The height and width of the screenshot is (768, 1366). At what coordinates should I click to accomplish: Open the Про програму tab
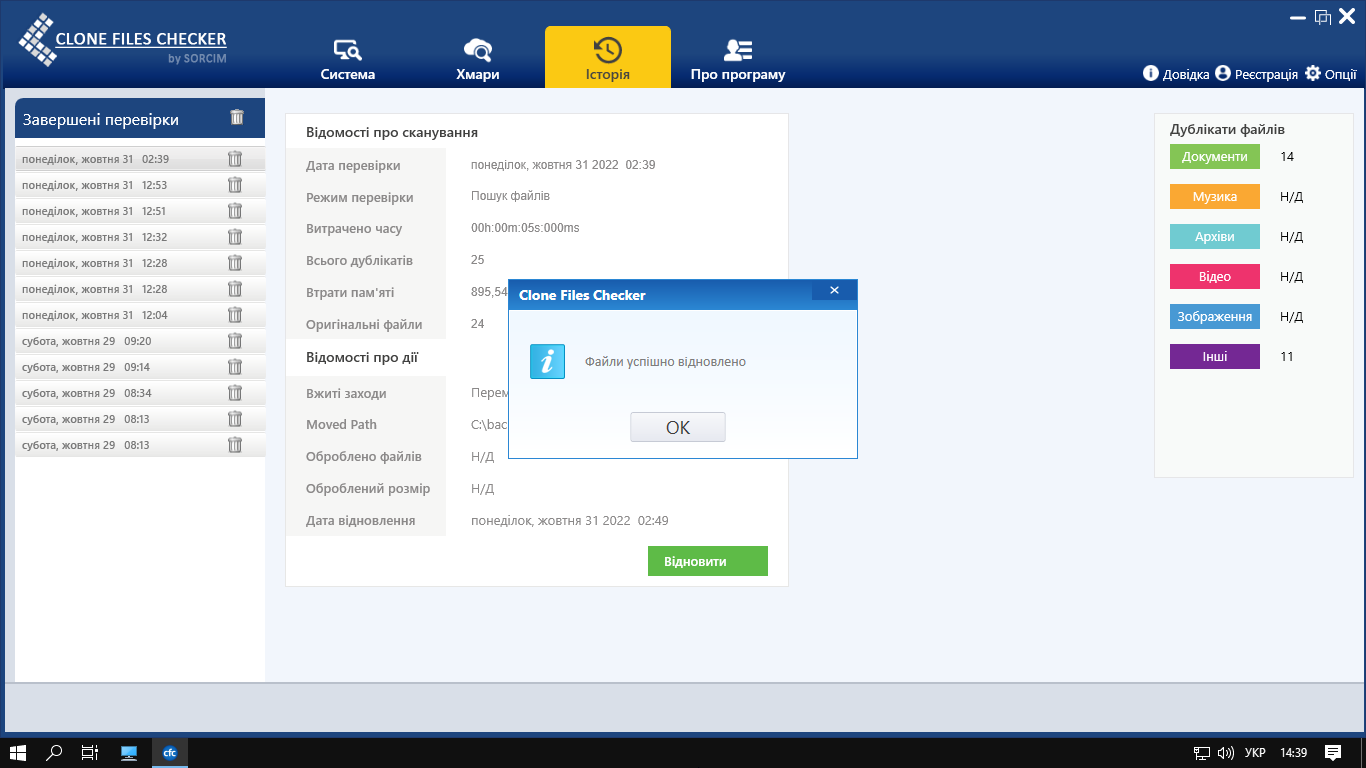click(x=738, y=60)
